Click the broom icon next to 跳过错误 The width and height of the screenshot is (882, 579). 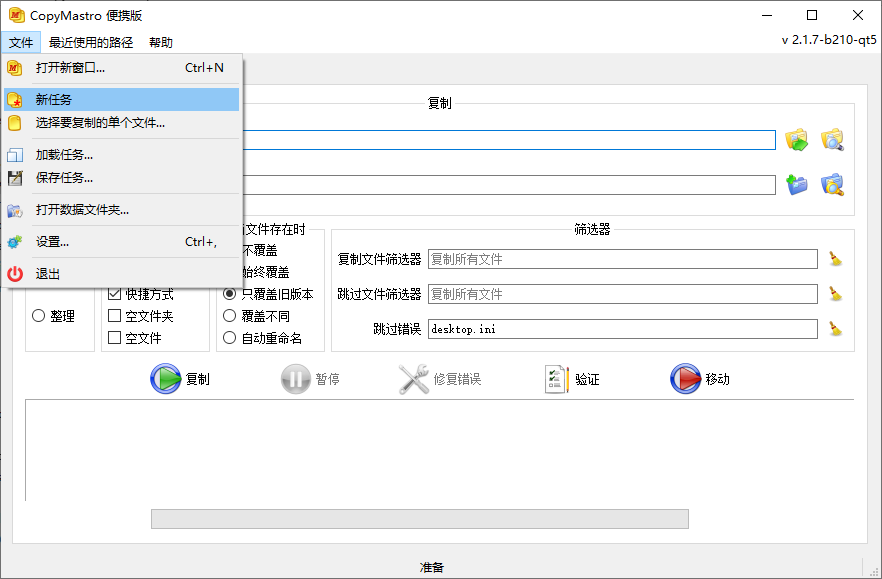836,329
